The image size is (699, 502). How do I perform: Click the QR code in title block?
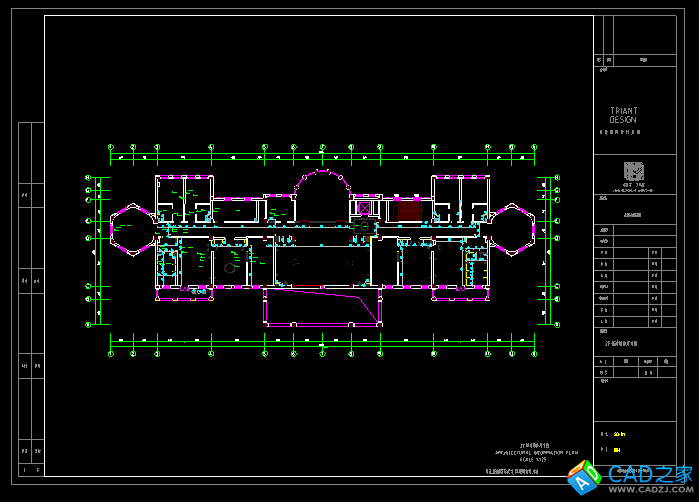point(634,170)
